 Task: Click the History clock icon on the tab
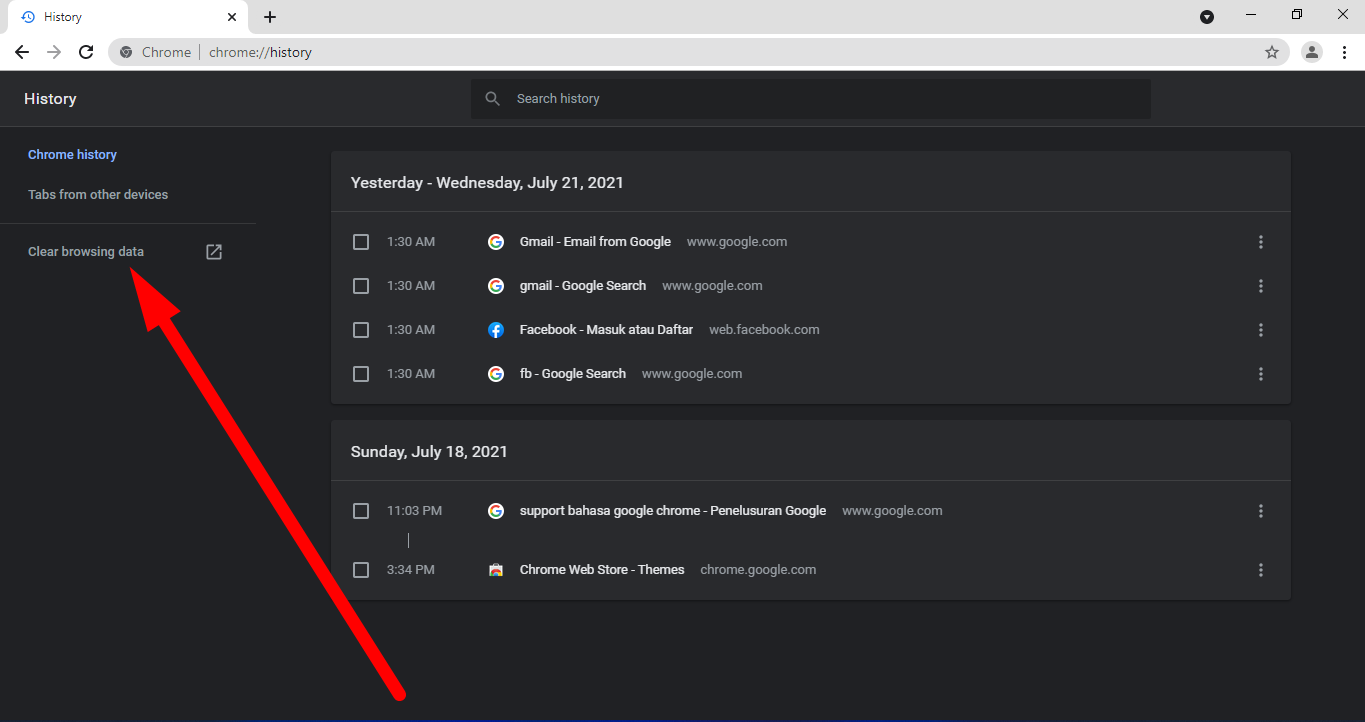click(28, 17)
